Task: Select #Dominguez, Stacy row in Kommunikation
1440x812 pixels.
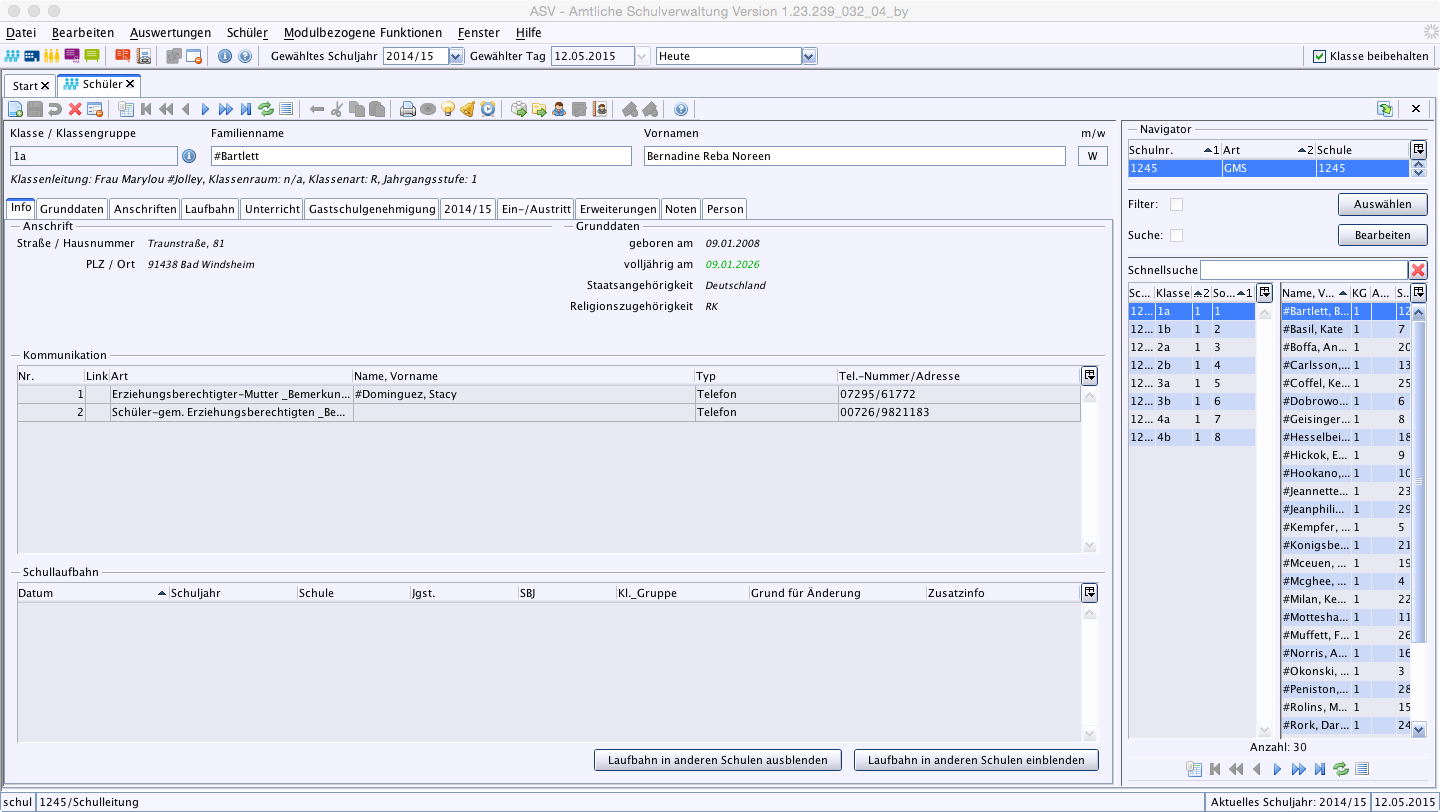Action: coord(549,394)
